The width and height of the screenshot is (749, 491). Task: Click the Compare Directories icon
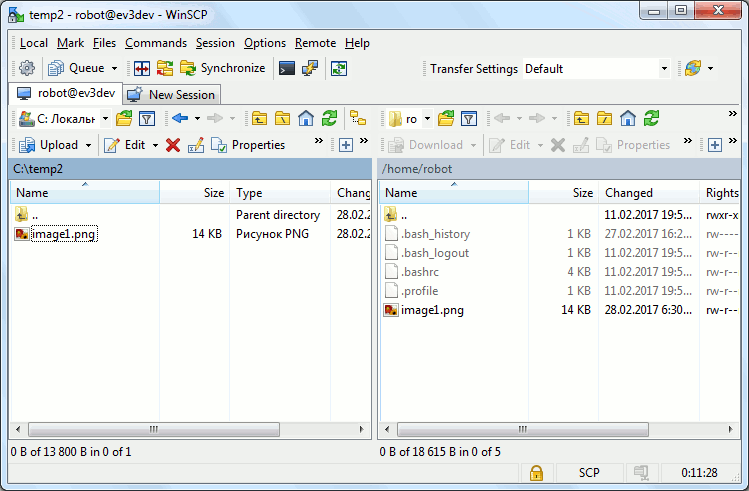click(x=142, y=68)
